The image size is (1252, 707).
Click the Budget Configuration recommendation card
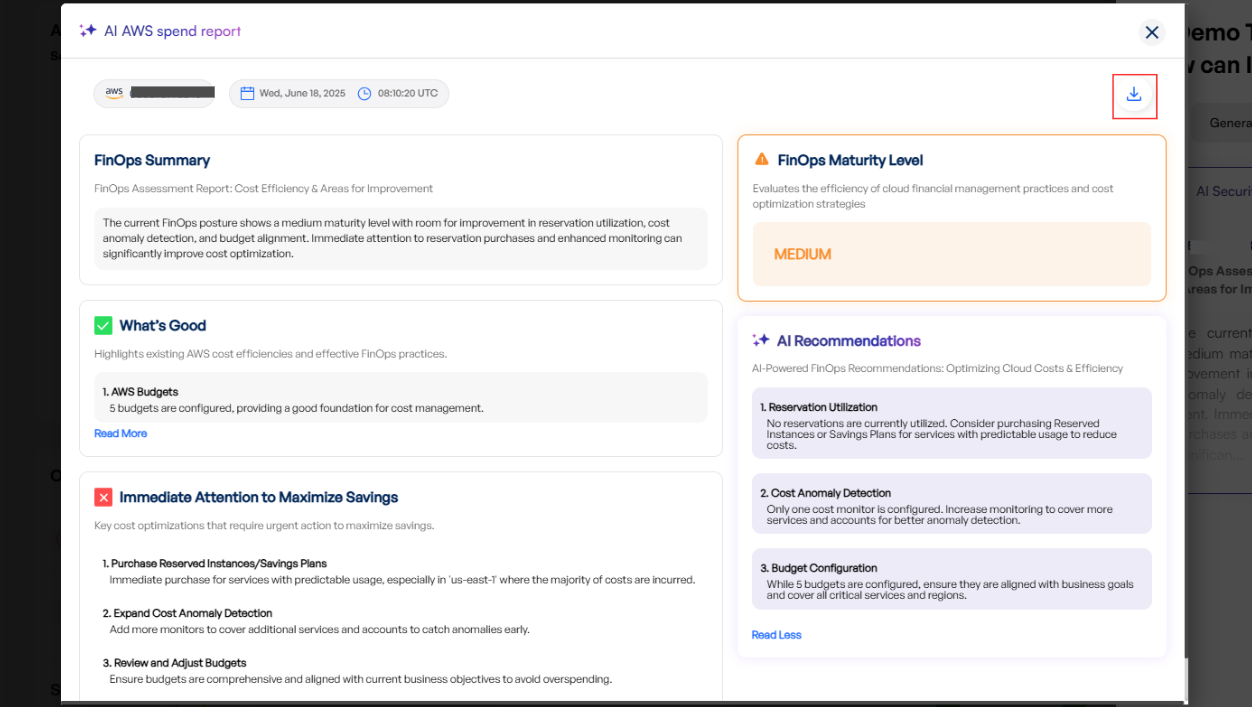click(951, 579)
